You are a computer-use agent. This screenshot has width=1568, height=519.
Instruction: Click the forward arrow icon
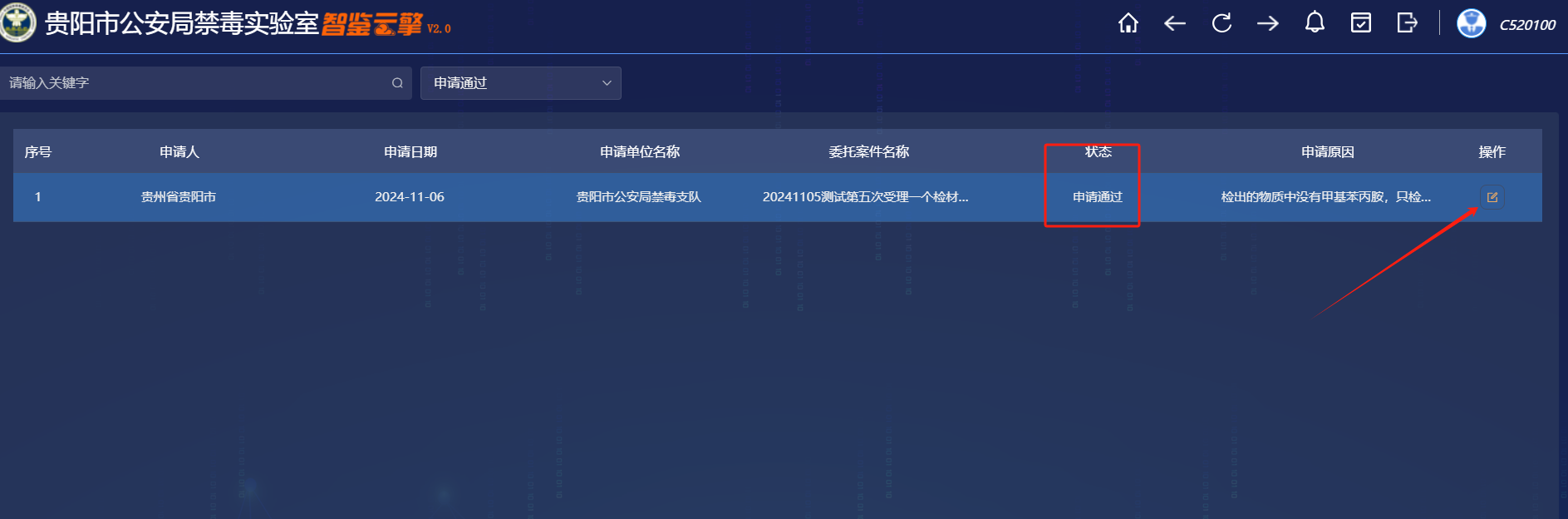(x=1267, y=23)
